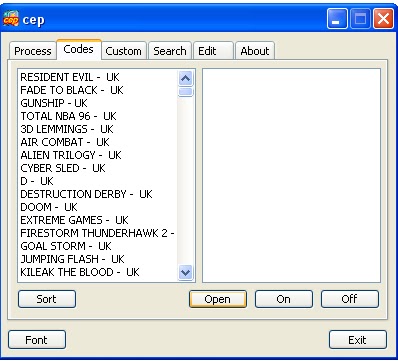Click the Exit button
The width and height of the screenshot is (398, 361).
358,340
